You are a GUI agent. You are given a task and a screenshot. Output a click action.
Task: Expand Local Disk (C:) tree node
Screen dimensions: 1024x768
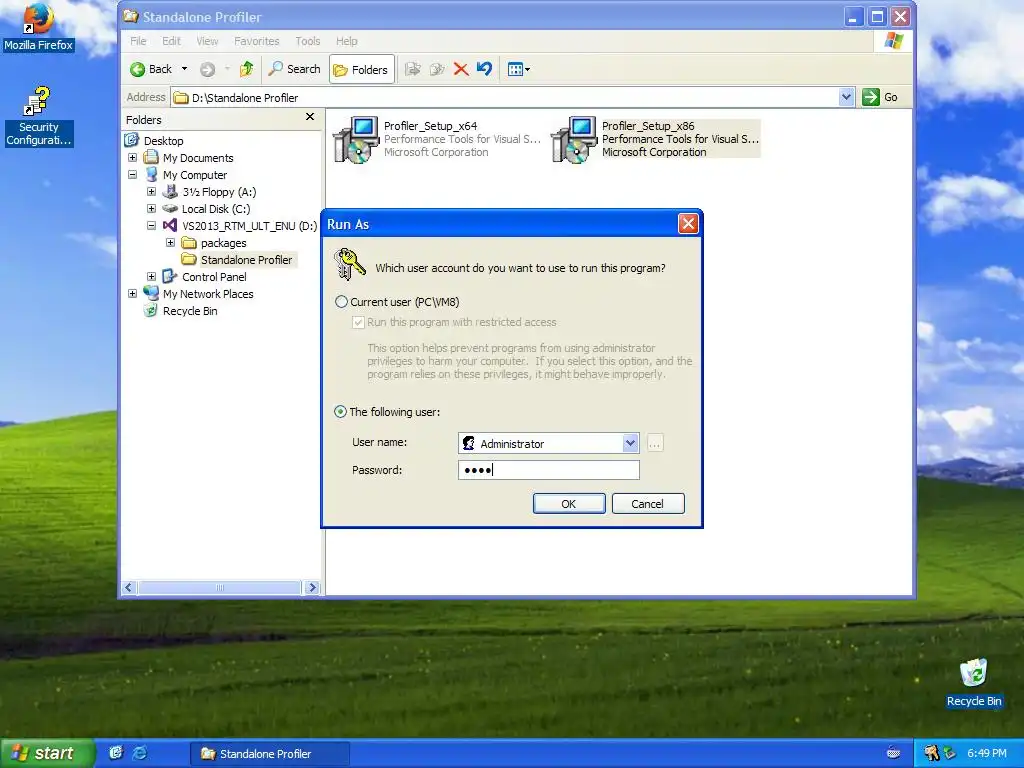coord(152,209)
